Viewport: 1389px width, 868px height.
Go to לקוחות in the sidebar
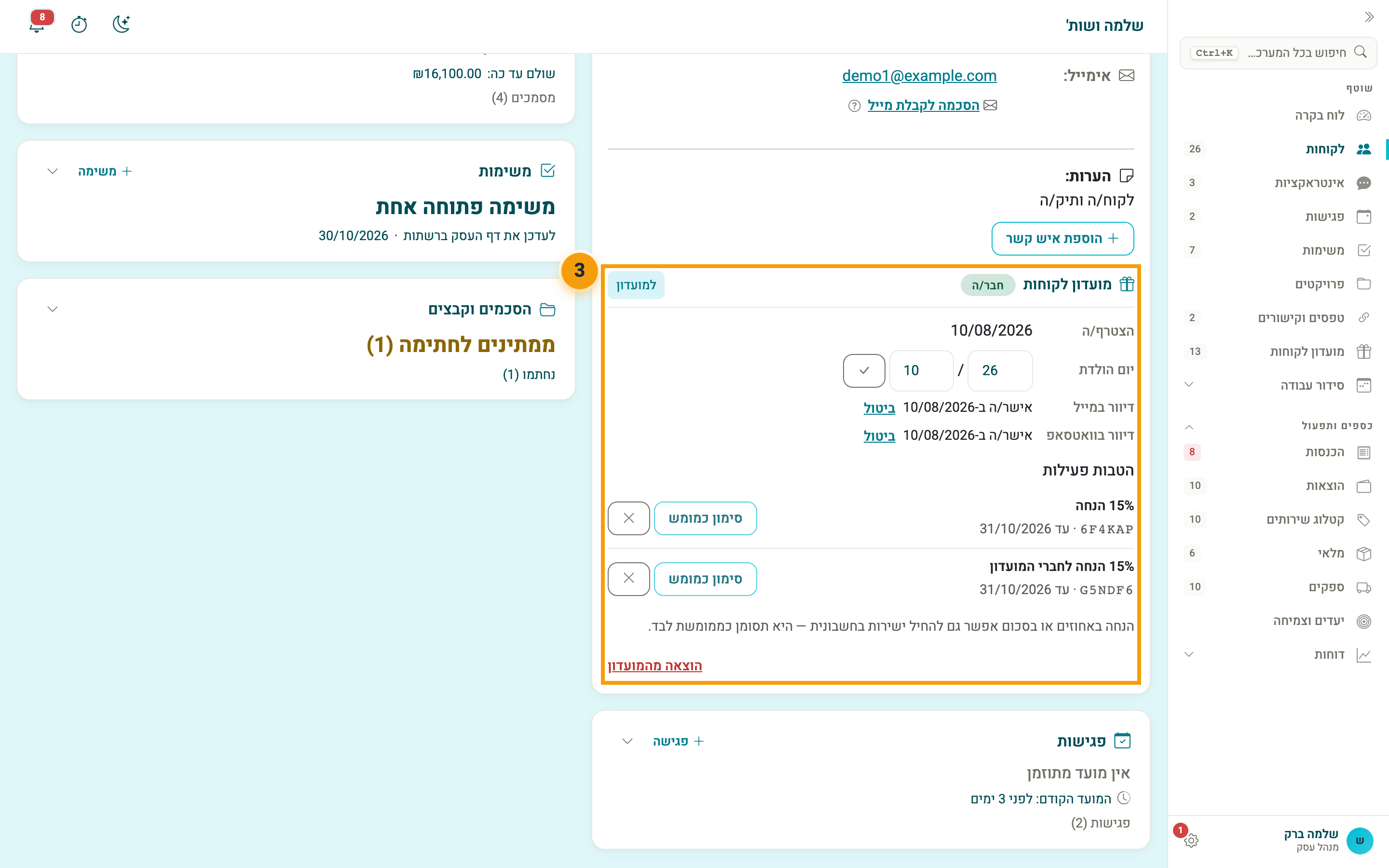pos(1278,149)
